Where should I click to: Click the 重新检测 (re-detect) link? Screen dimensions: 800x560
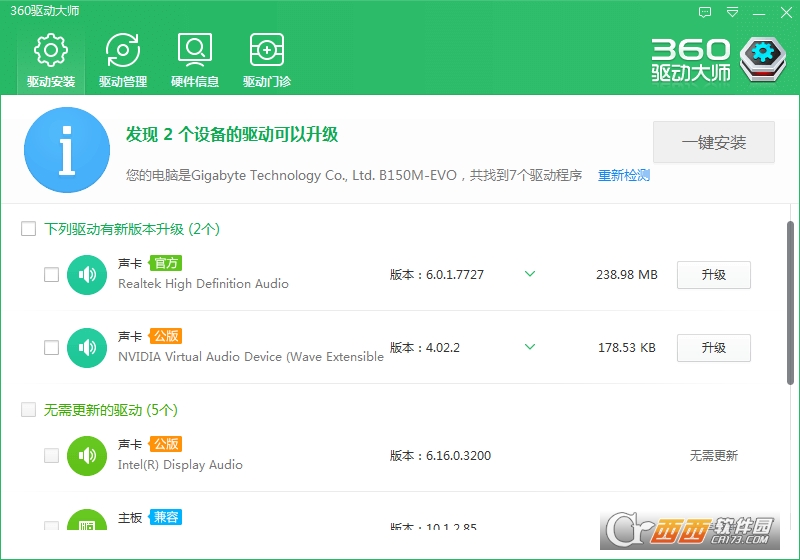point(624,175)
